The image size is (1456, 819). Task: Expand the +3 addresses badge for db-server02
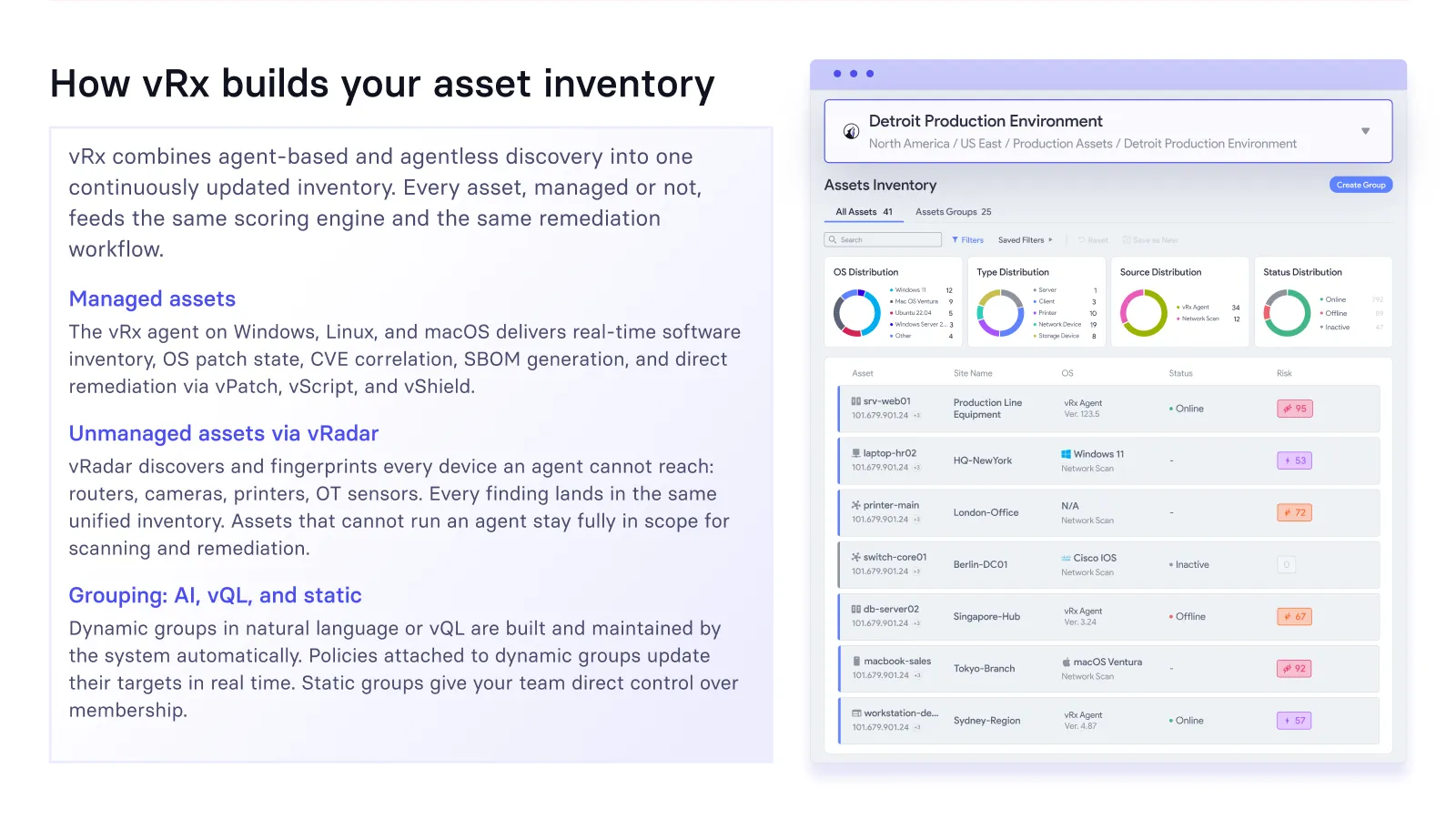coord(917,623)
